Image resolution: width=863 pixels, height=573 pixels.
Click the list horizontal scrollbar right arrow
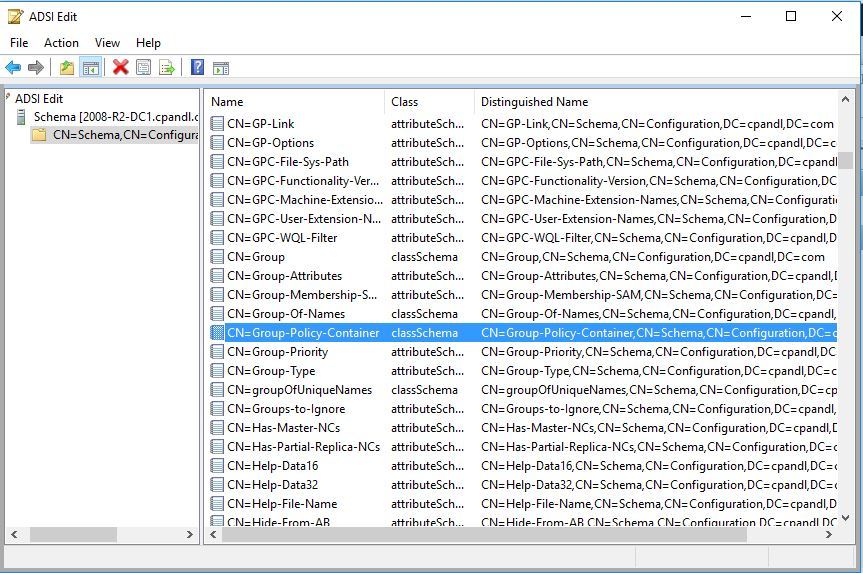tap(828, 534)
